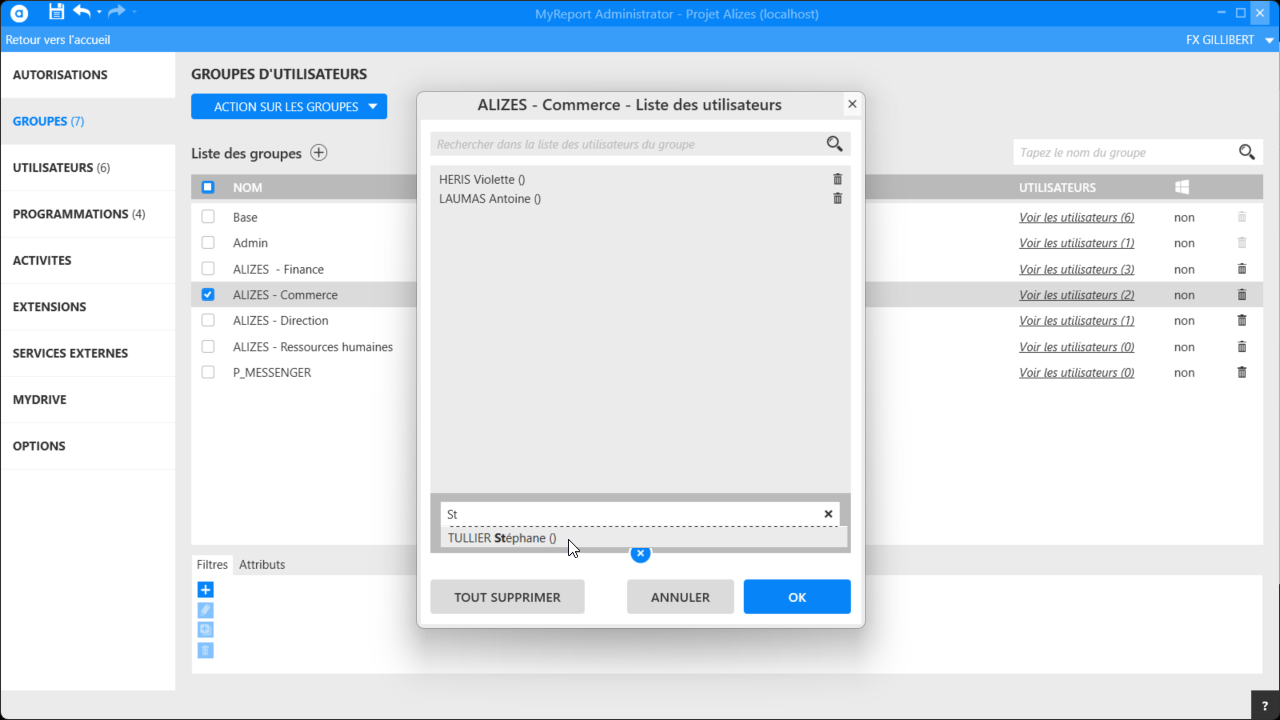The width and height of the screenshot is (1280, 720).
Task: Click the OK button
Action: [797, 597]
